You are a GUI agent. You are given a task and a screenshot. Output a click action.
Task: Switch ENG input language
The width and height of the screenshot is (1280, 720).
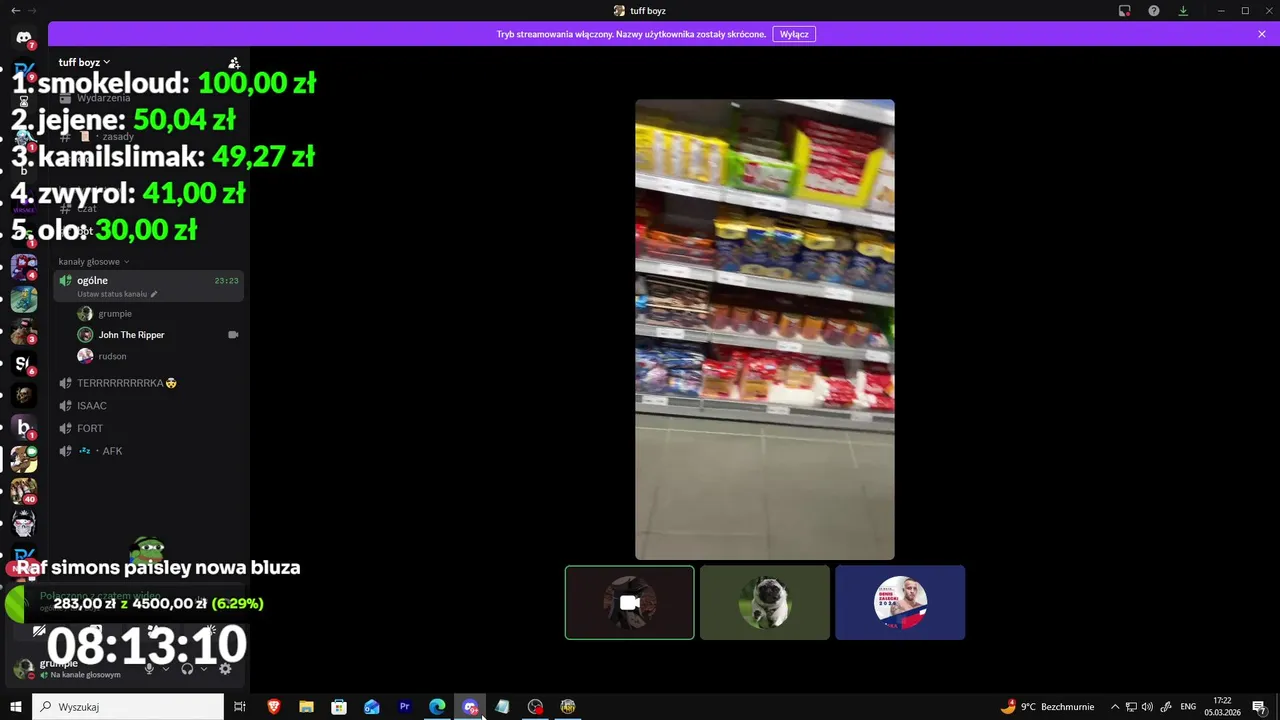pos(1188,707)
